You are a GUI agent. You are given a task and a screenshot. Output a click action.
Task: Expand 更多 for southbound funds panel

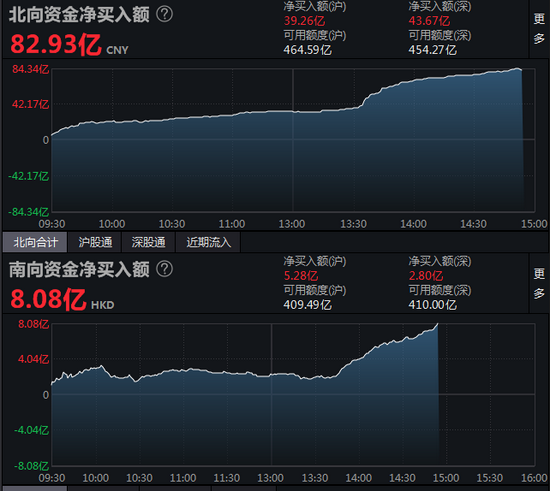coord(539,283)
